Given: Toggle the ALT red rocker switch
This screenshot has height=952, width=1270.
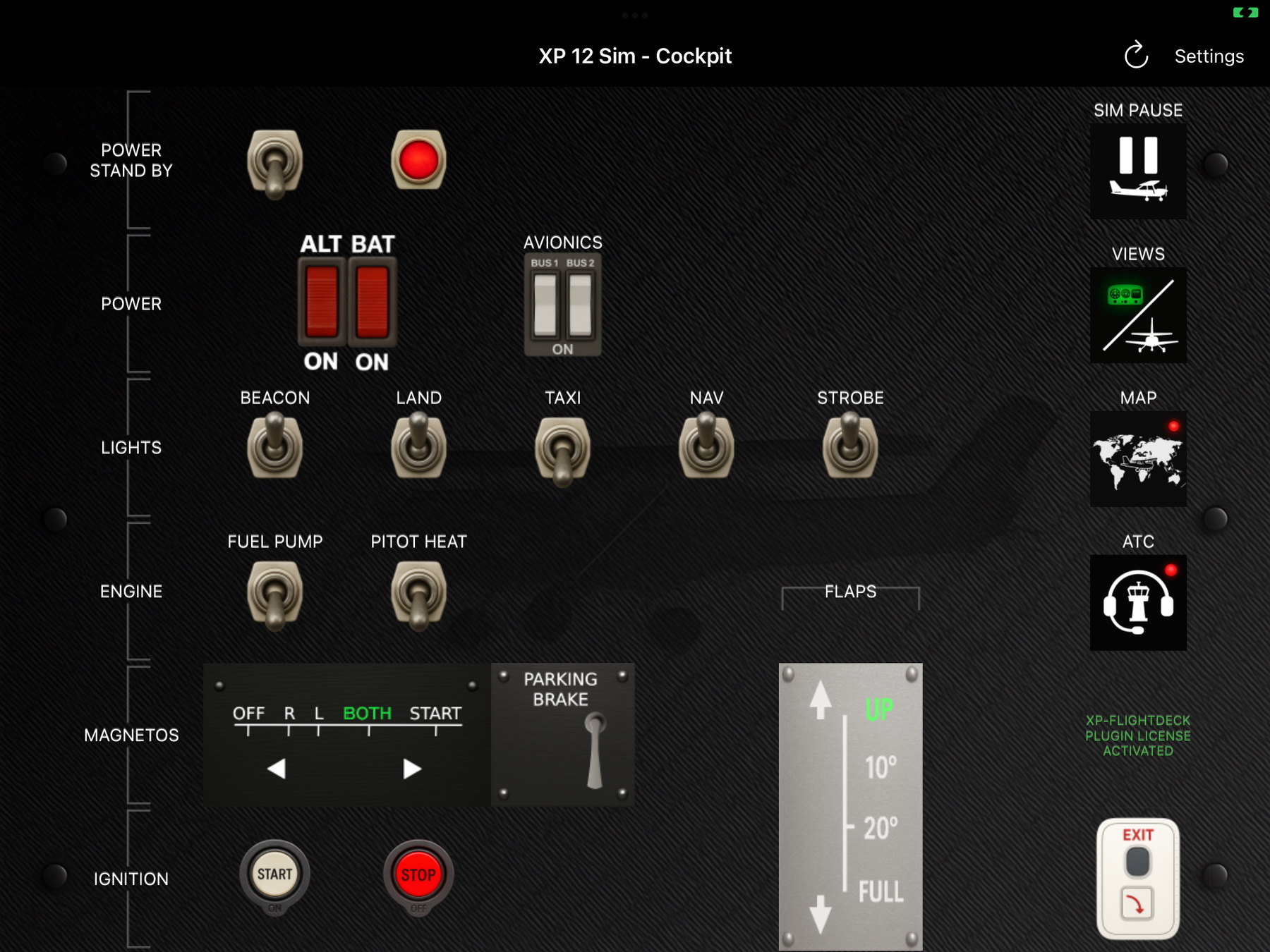Looking at the screenshot, I should (322, 302).
